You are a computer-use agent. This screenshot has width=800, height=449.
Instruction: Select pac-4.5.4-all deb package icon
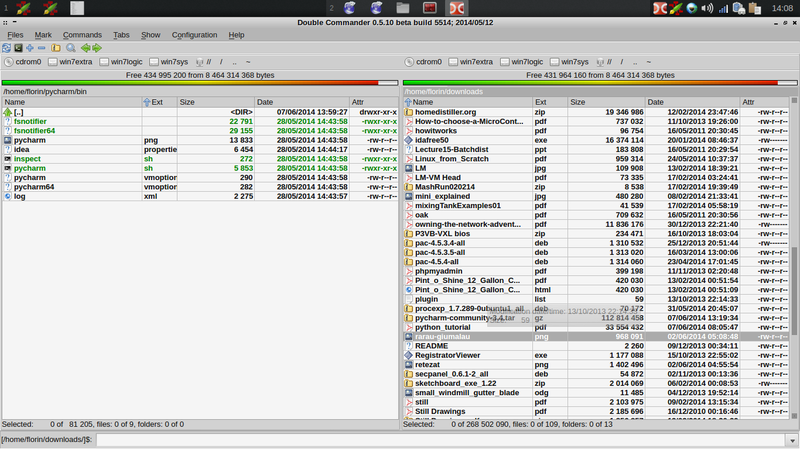click(x=409, y=262)
